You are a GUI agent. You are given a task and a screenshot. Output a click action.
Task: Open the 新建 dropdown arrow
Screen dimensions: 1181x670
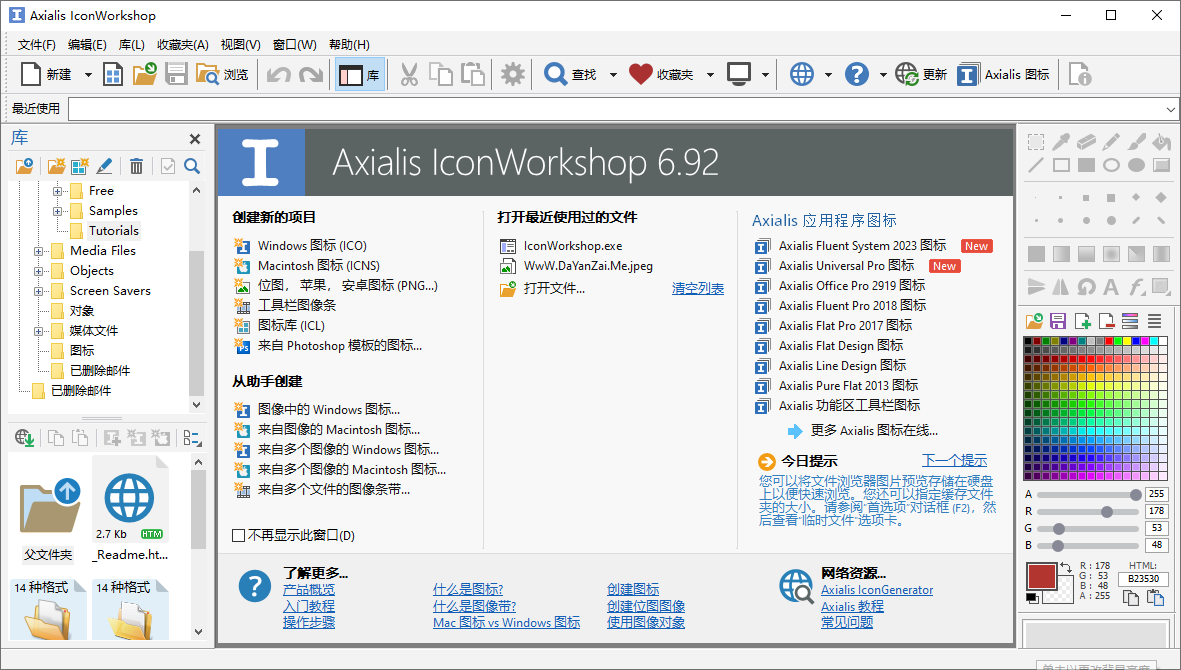[x=89, y=73]
